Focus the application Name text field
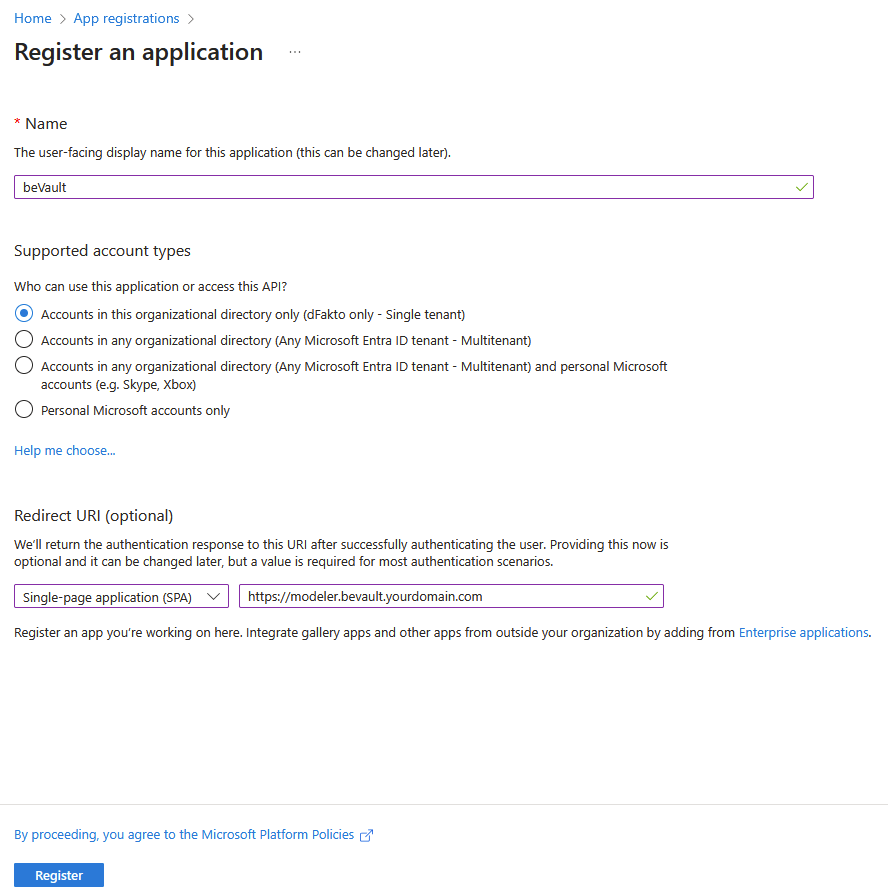Screen dimensions: 888x893 [x=400, y=187]
